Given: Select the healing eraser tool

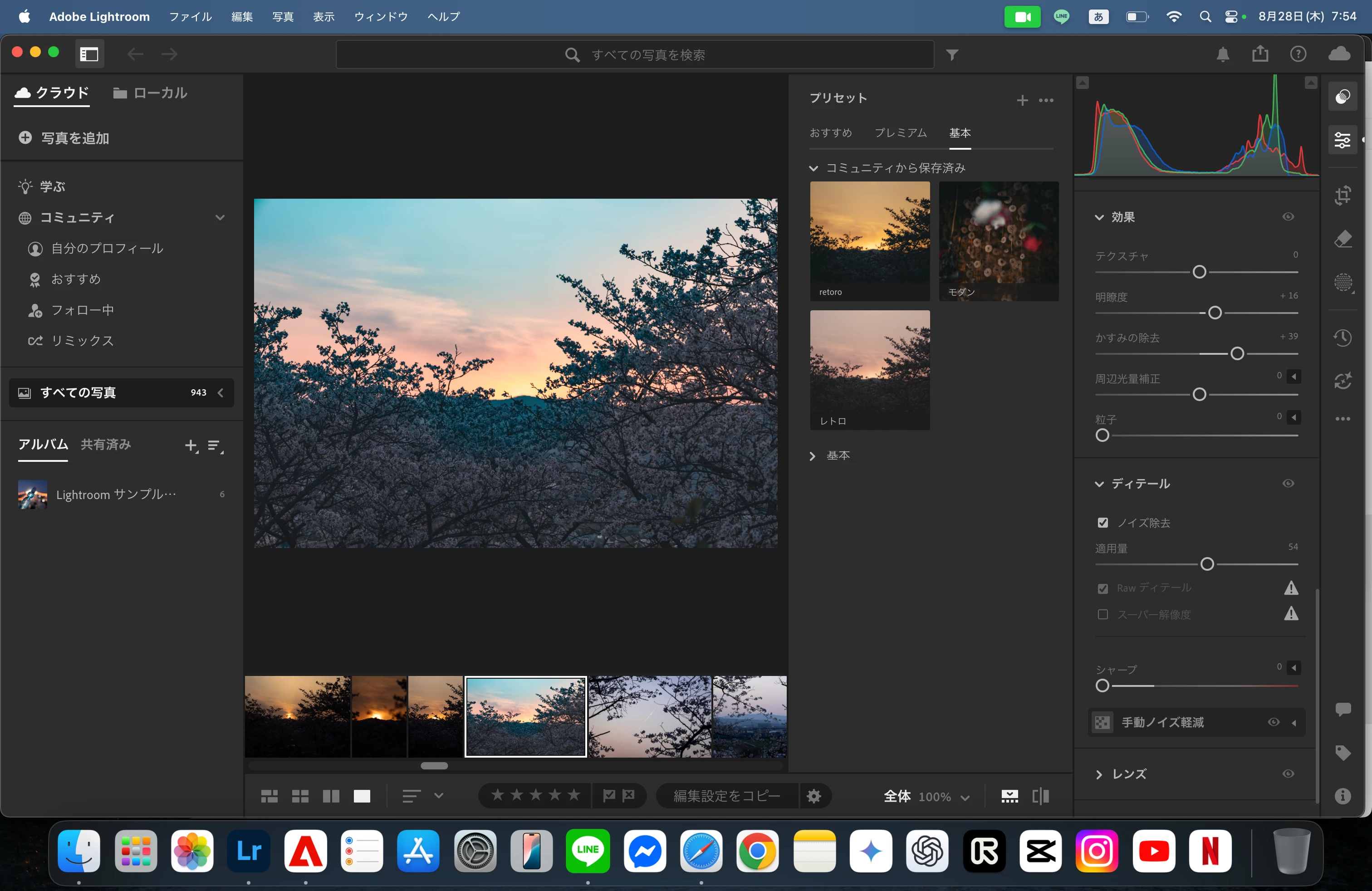Looking at the screenshot, I should (1342, 239).
